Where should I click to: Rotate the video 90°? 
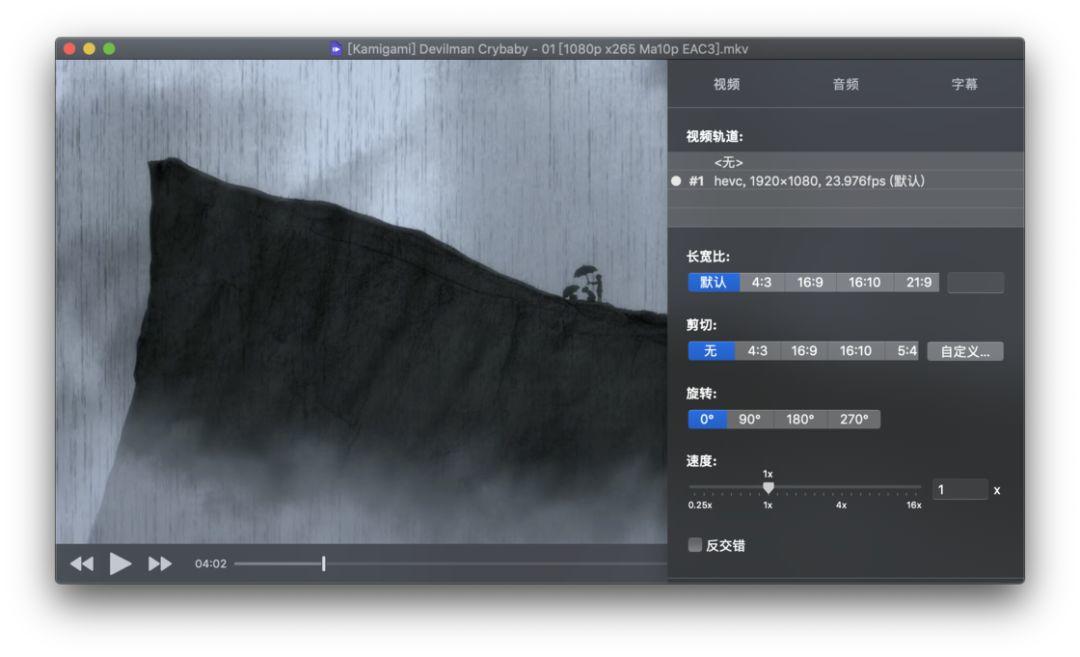coord(749,419)
